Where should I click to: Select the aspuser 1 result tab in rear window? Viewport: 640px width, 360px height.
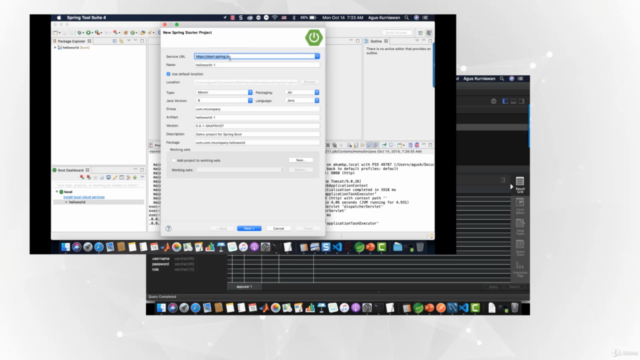[244, 287]
